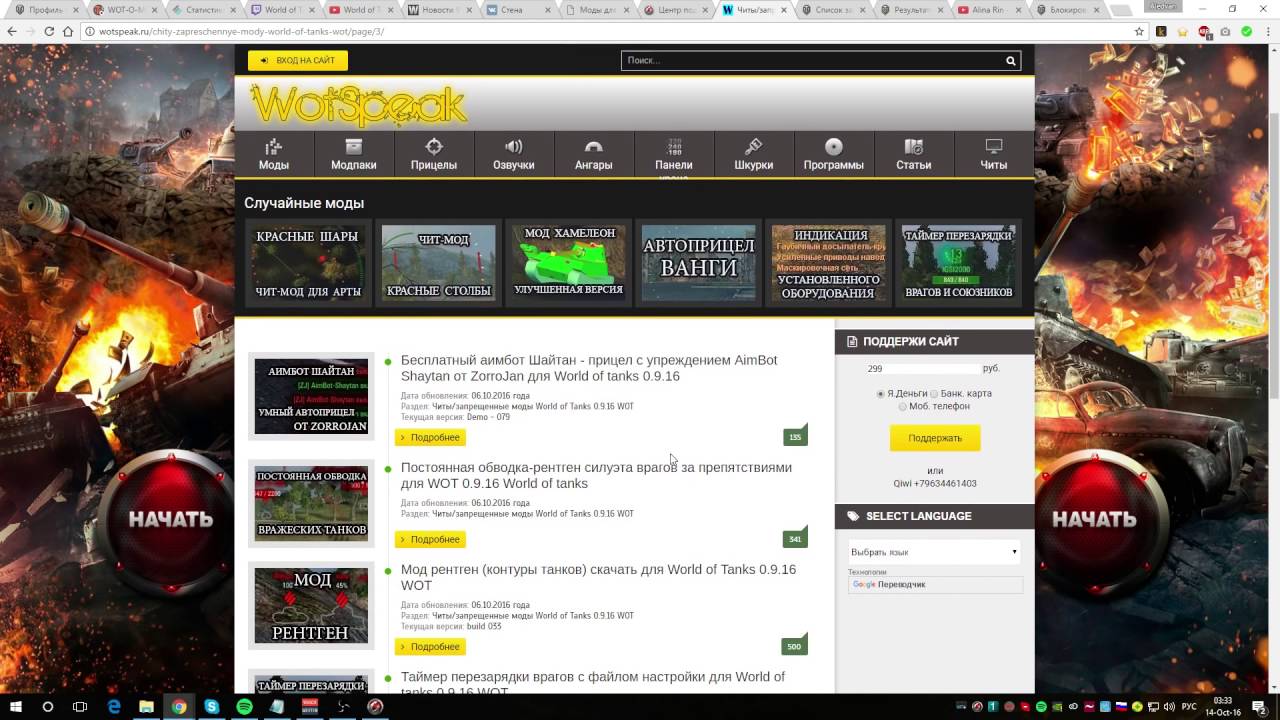
Task: Switch to the Блокировка browser tab
Action: 1069,9
